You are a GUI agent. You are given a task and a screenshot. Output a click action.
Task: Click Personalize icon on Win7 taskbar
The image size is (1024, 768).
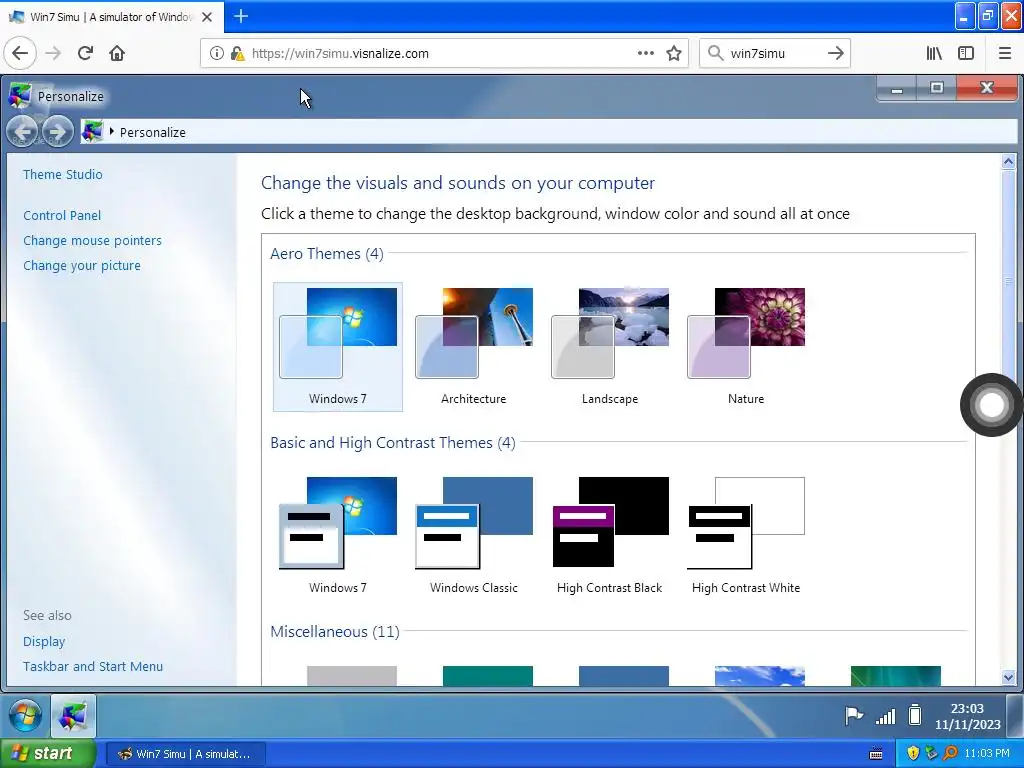point(73,716)
